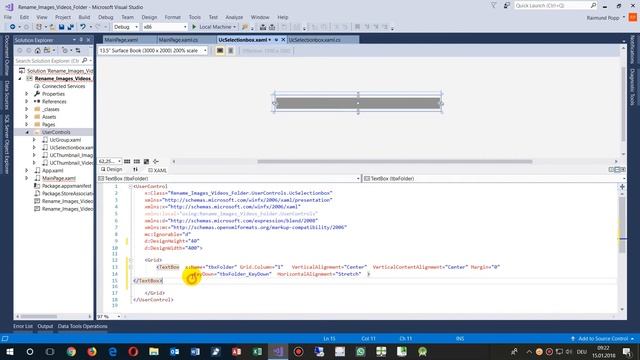This screenshot has height=360, width=640.
Task: Open the Build menu
Action: (84, 17)
